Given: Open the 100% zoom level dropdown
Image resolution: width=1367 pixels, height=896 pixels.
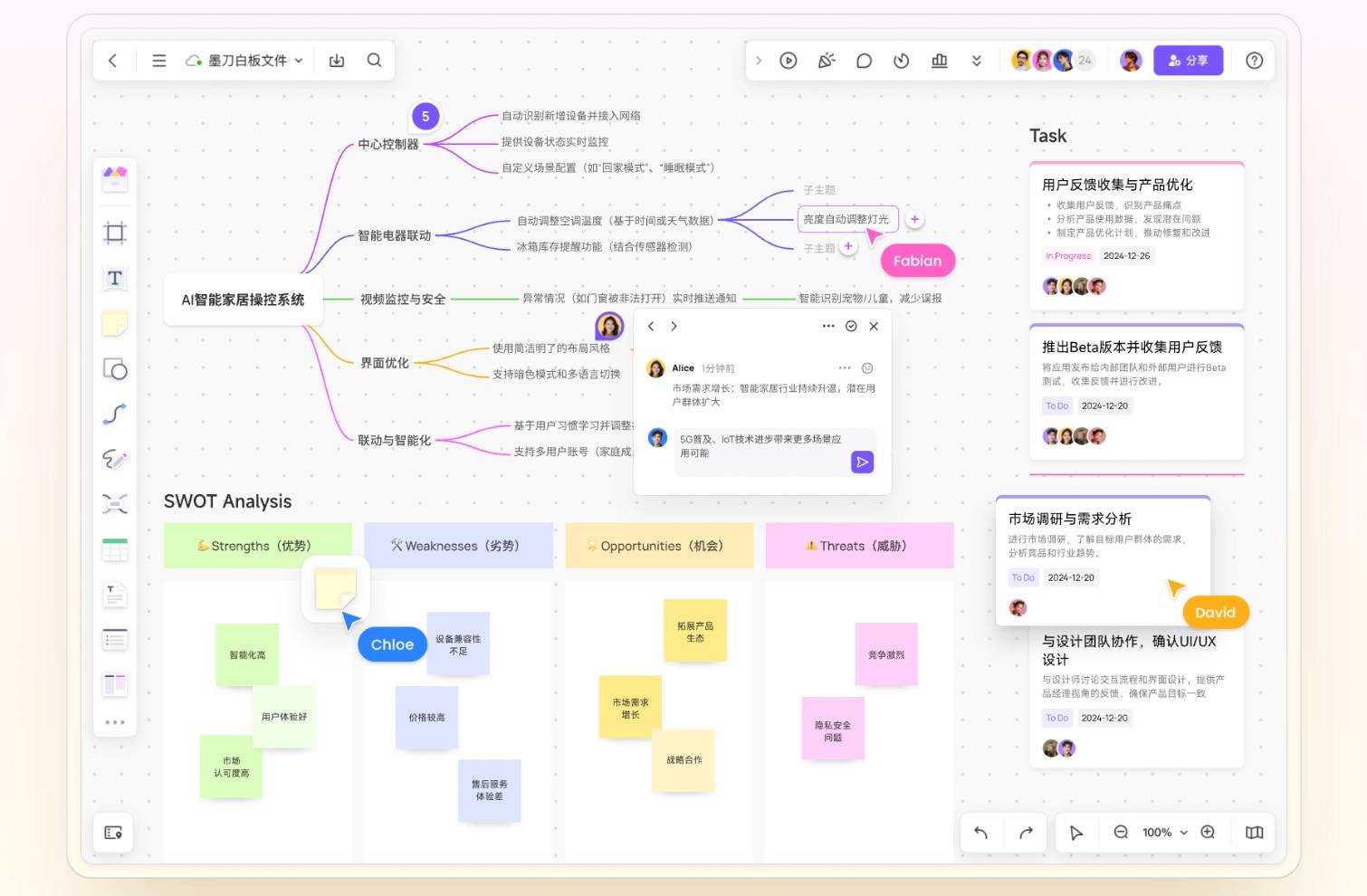Looking at the screenshot, I should (1165, 833).
